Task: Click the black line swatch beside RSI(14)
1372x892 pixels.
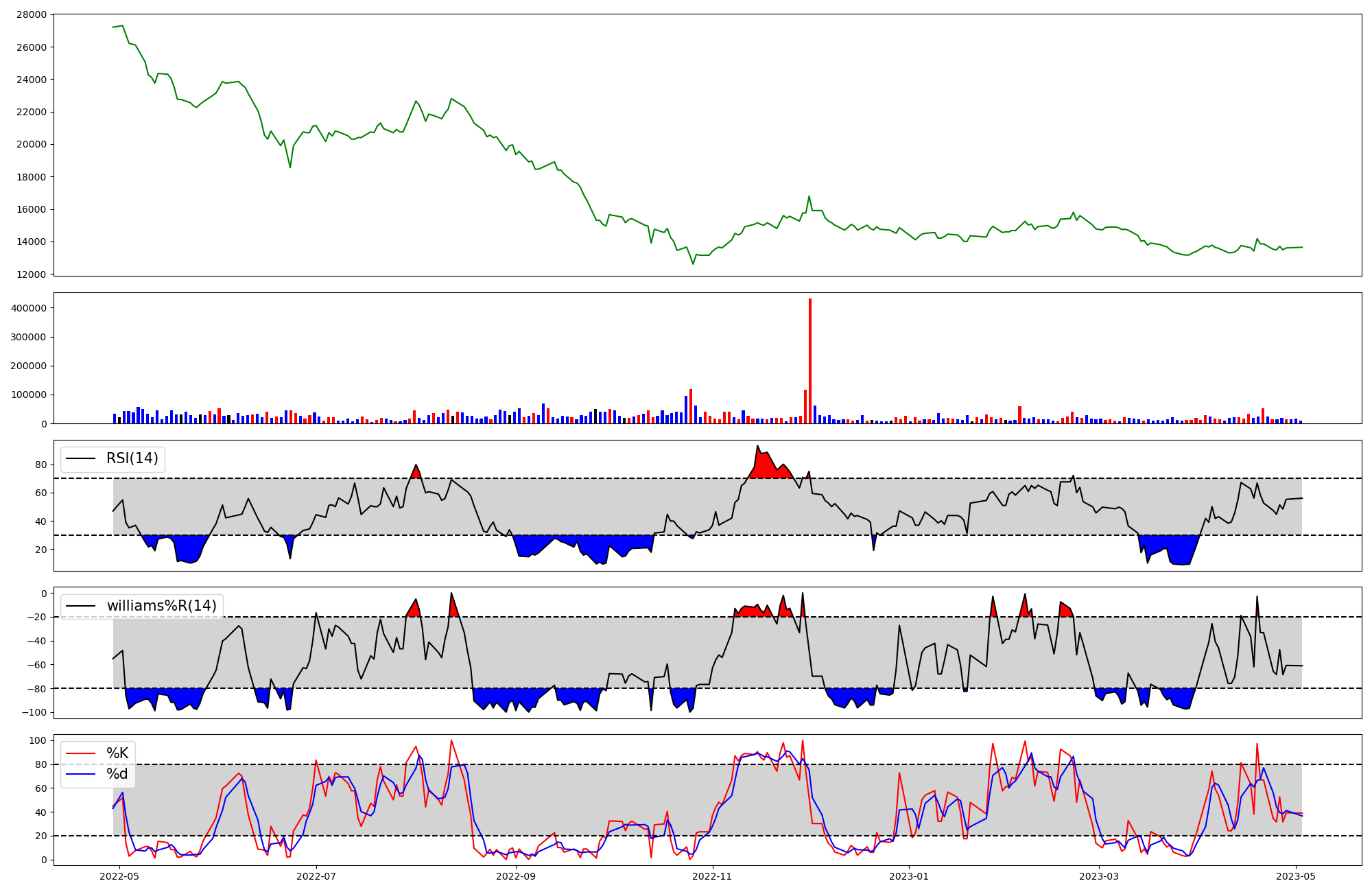Action: (80, 458)
